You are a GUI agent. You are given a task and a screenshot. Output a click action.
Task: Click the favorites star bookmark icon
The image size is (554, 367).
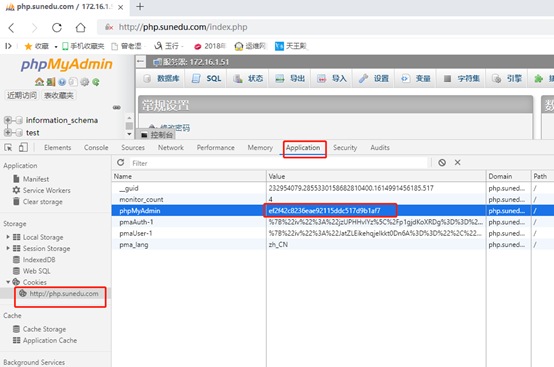(28, 46)
